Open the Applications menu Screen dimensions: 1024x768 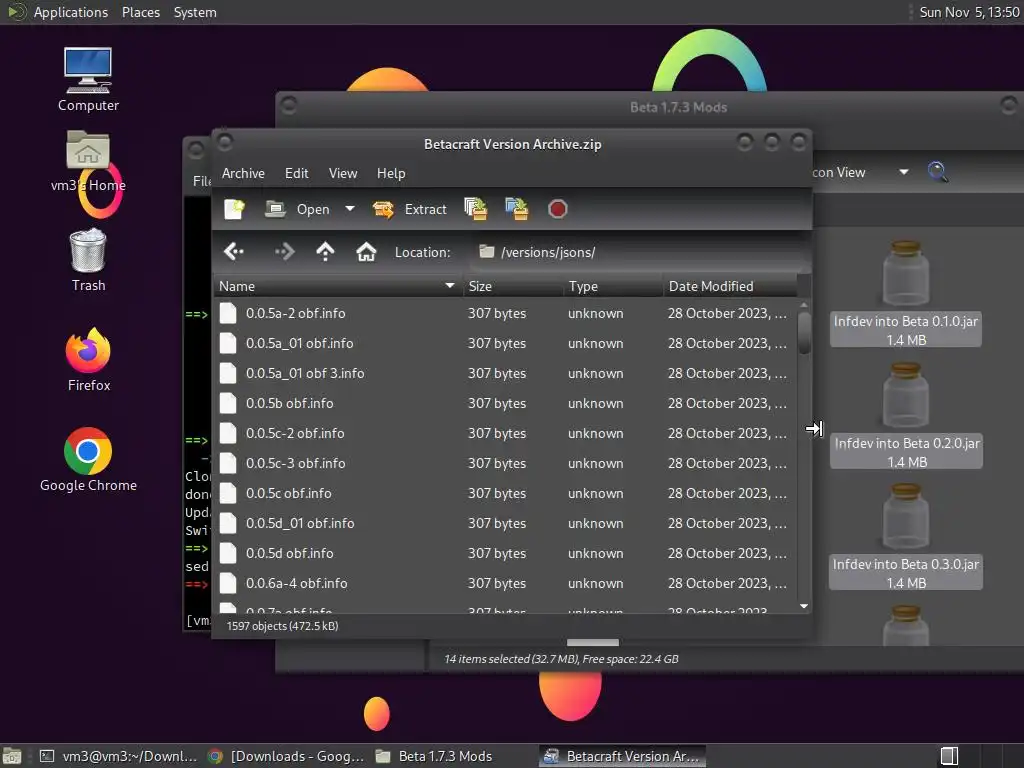click(71, 12)
